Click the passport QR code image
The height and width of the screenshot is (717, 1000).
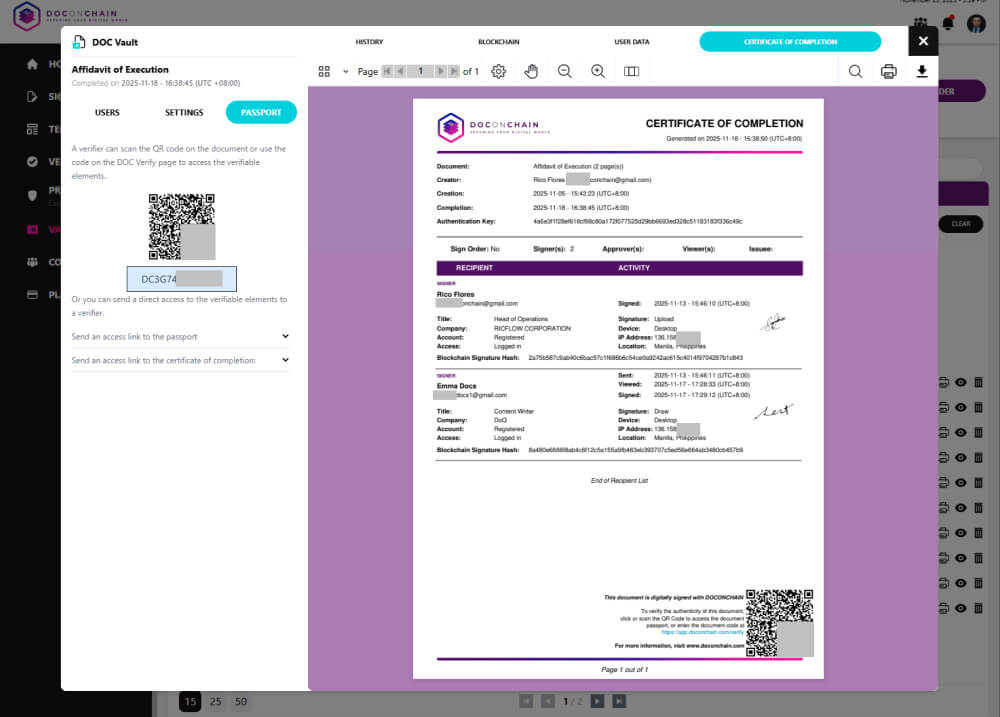[x=182, y=226]
